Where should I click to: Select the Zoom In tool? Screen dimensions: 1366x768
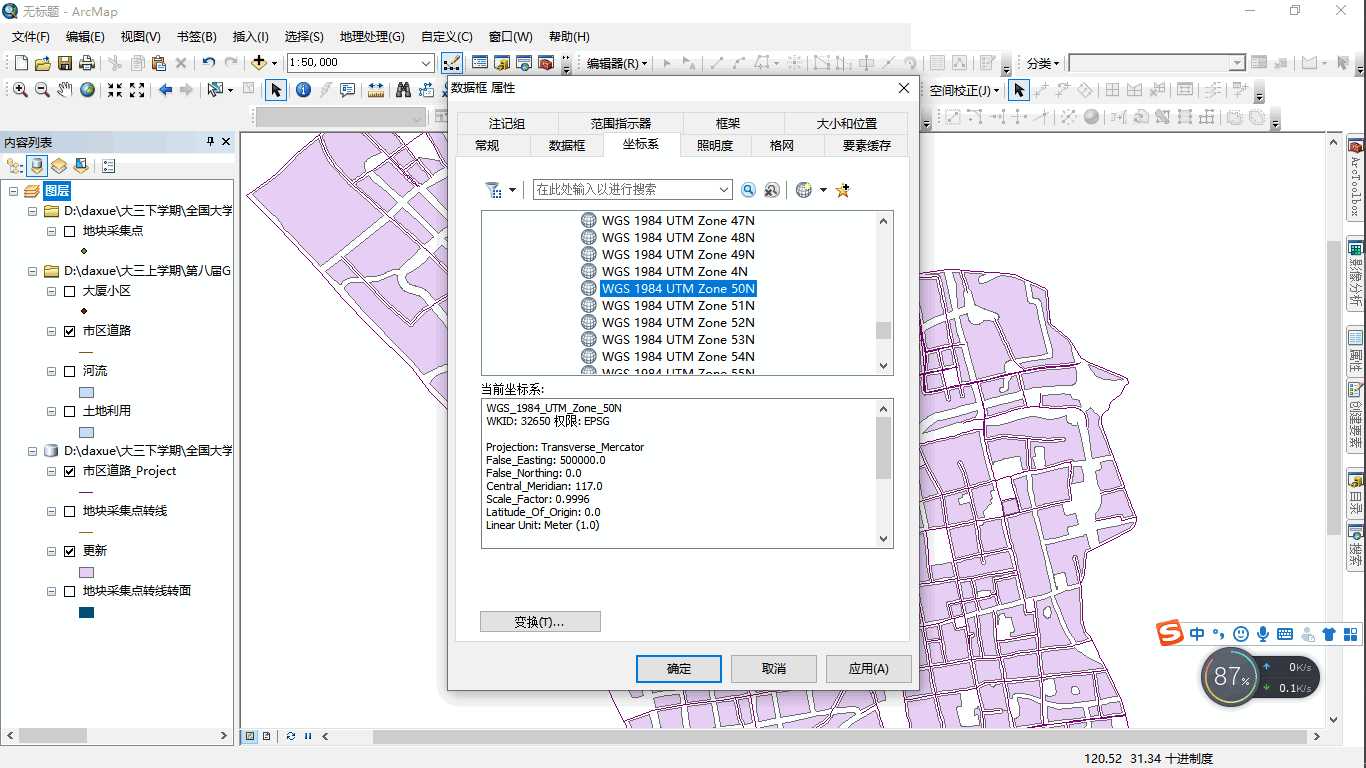click(20, 90)
